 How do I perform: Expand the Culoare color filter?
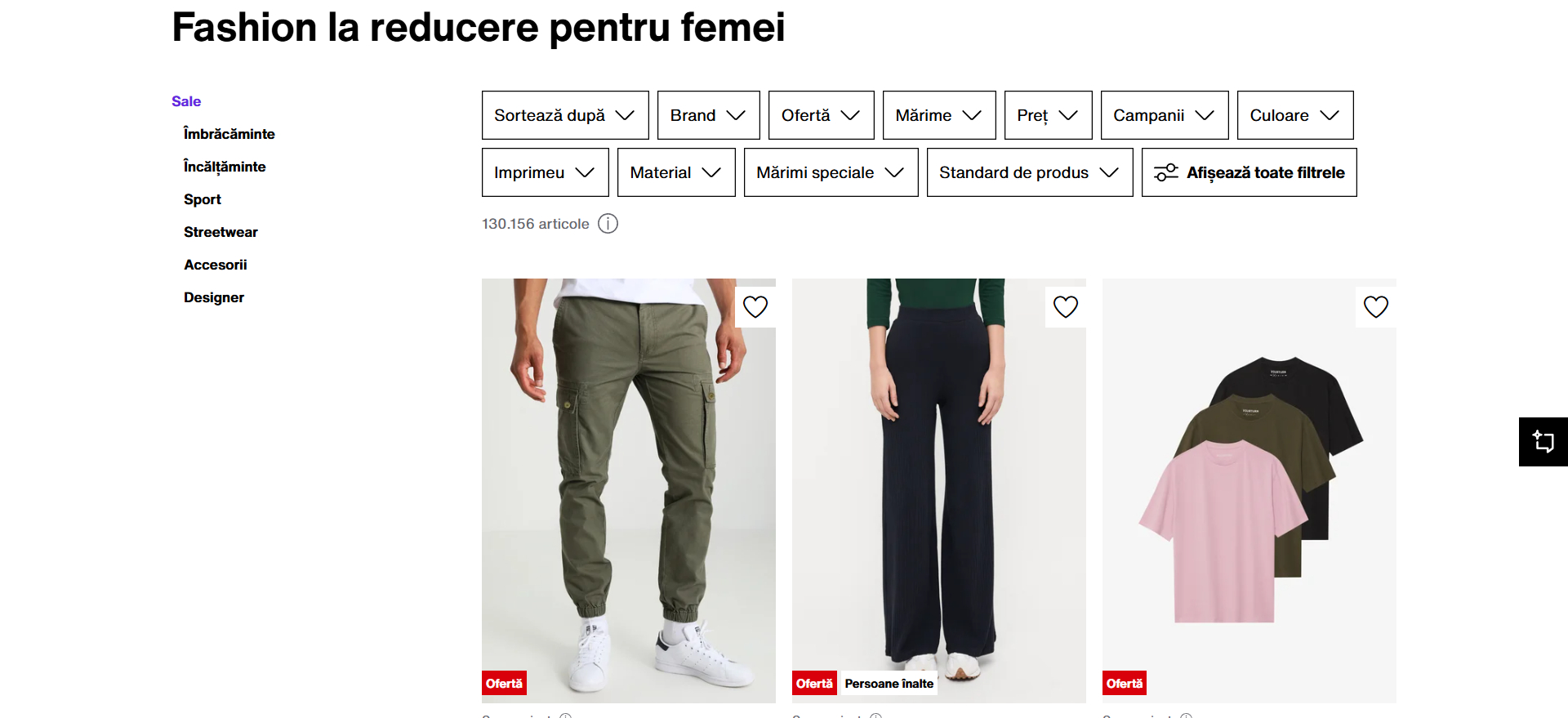click(1295, 115)
